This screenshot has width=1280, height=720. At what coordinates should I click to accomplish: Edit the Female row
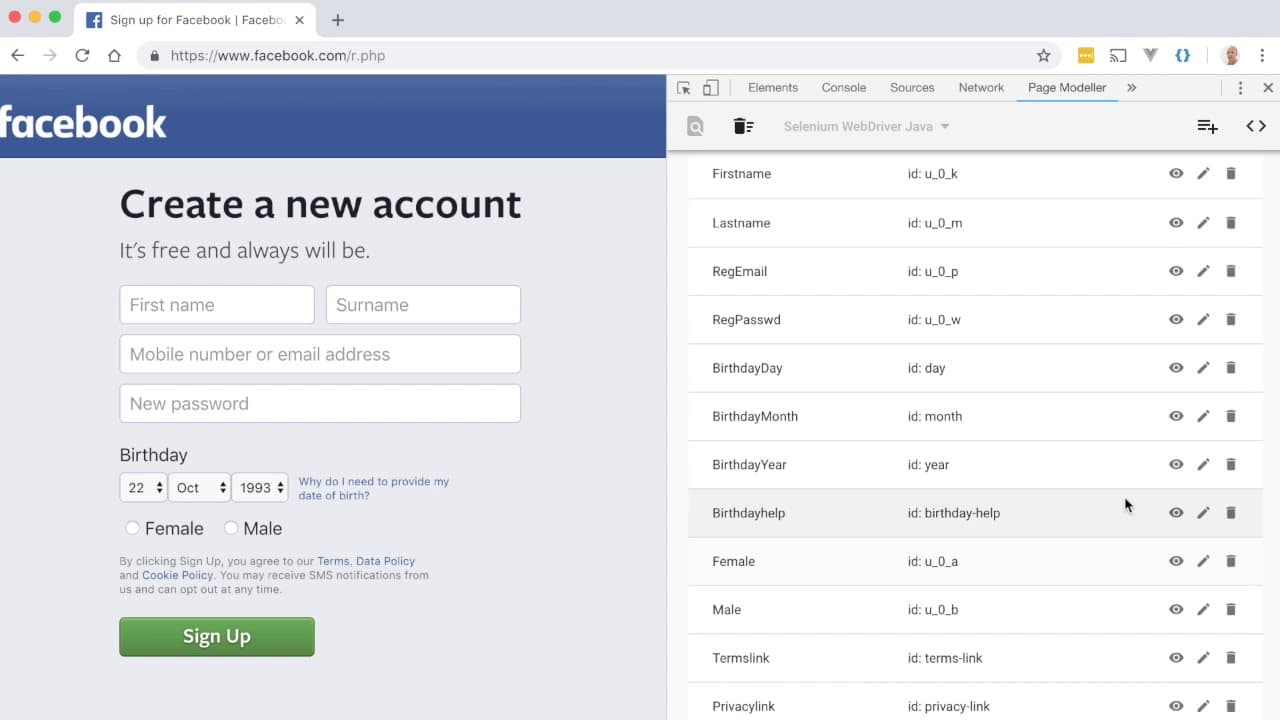click(x=1203, y=561)
